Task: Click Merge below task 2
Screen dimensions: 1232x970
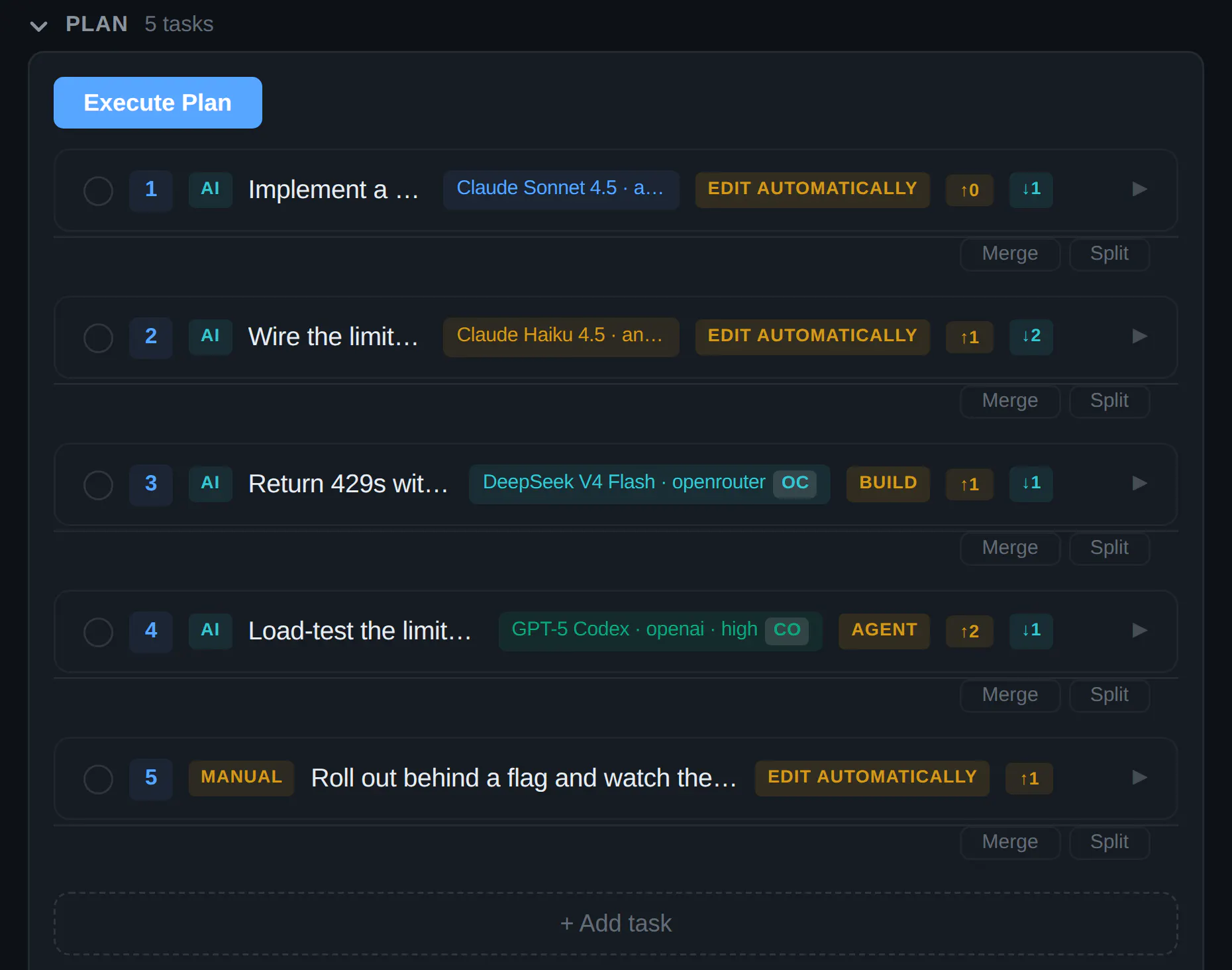Action: (x=1010, y=402)
